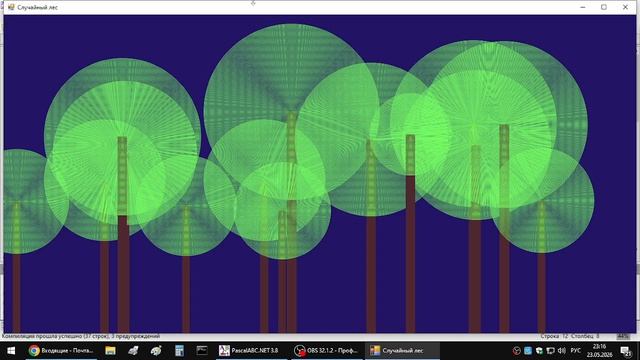
Task: Close the Случайный лес window
Action: [x=625, y=7]
